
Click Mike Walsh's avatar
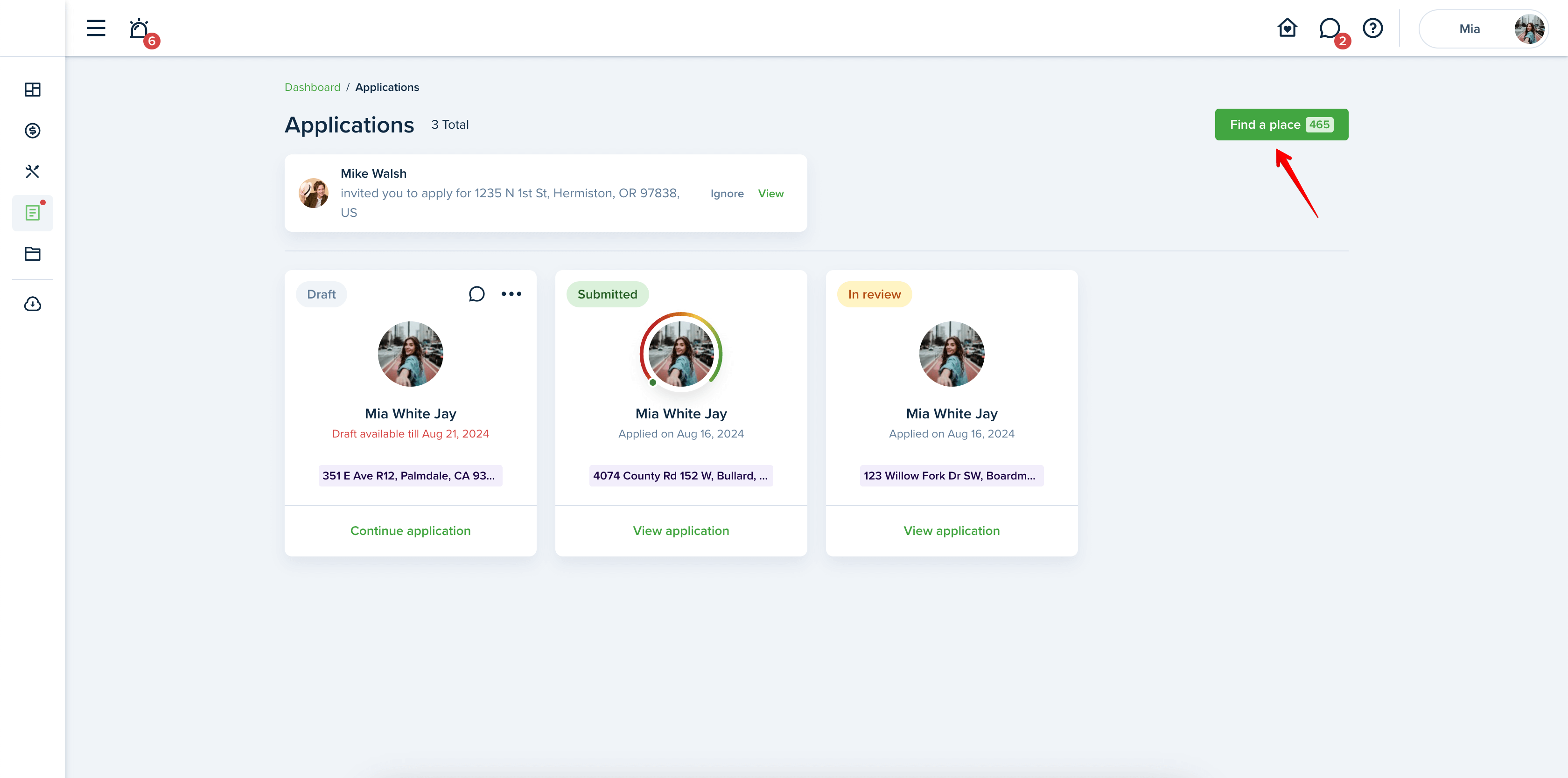313,193
